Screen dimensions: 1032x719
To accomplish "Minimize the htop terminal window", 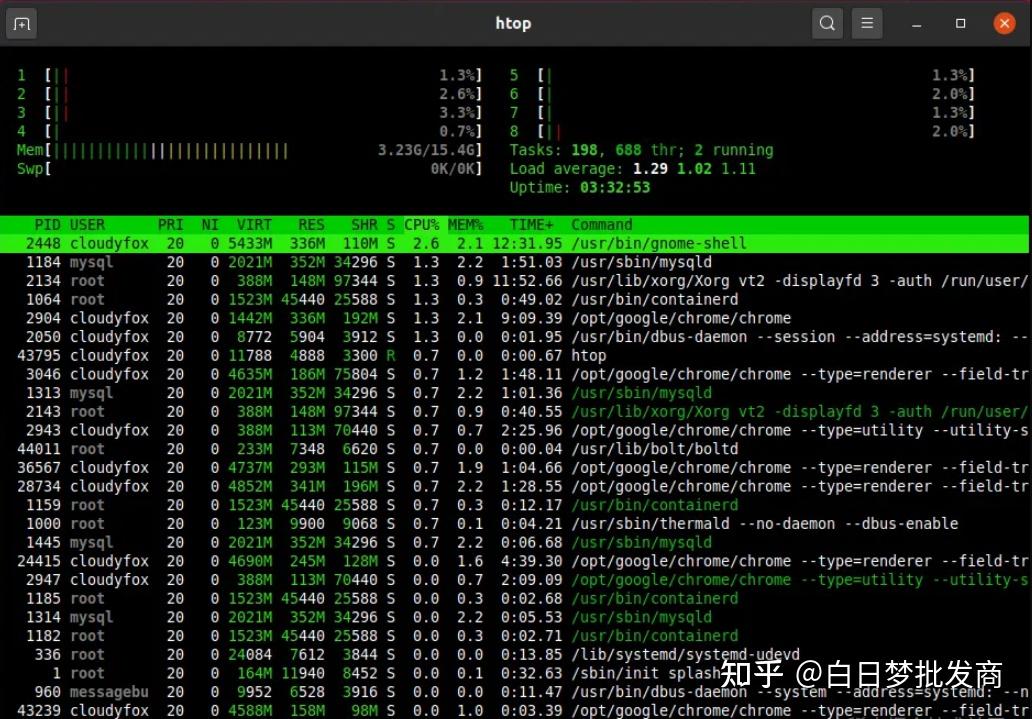I will [x=917, y=24].
